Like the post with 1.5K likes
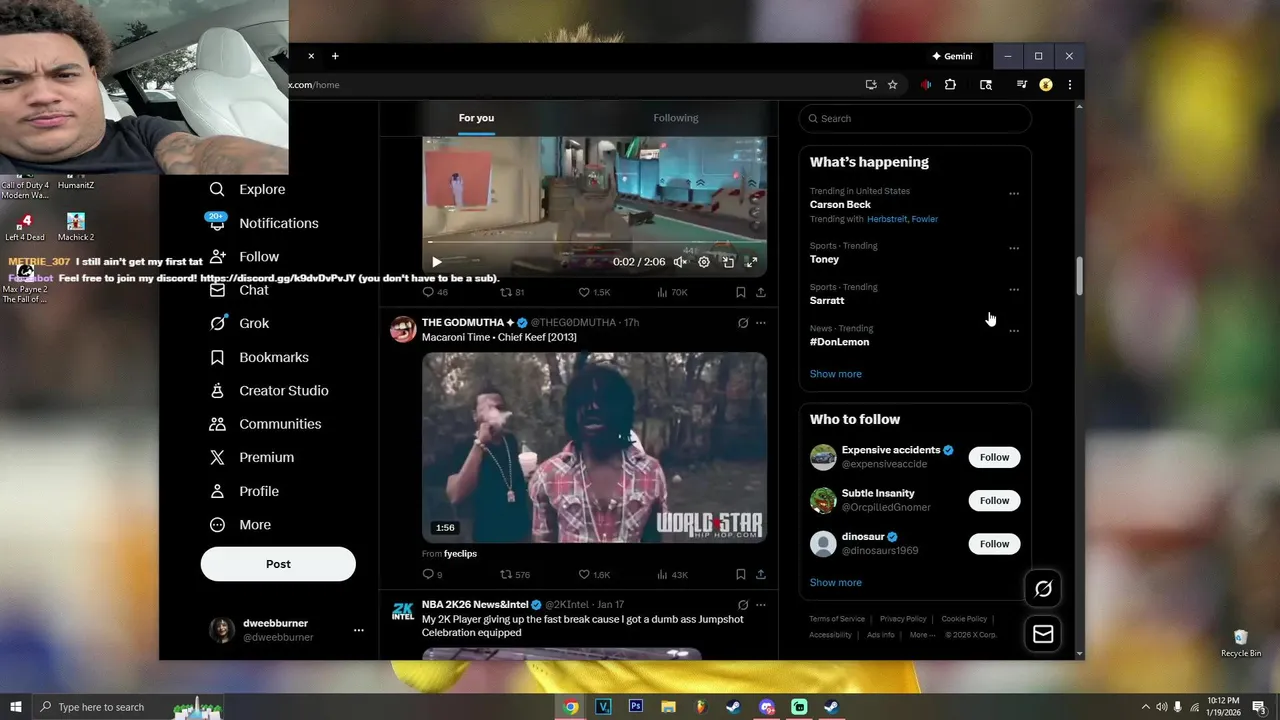Viewport: 1280px width, 720px height. click(594, 292)
